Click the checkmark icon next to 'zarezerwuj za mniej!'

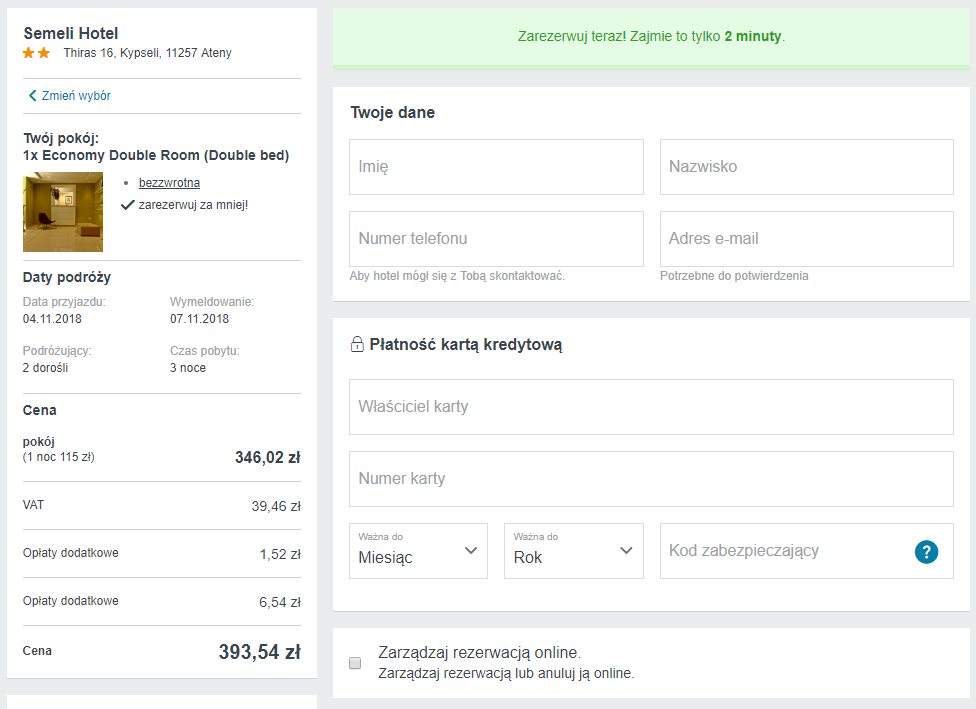[x=127, y=204]
